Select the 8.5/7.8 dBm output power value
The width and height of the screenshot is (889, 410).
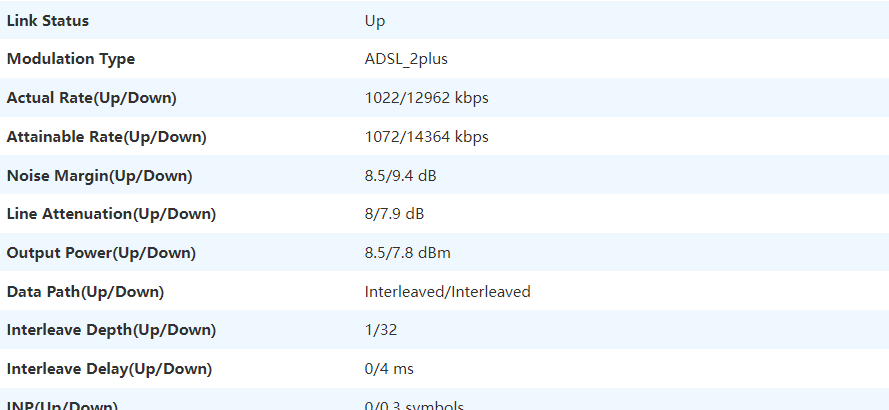click(408, 253)
